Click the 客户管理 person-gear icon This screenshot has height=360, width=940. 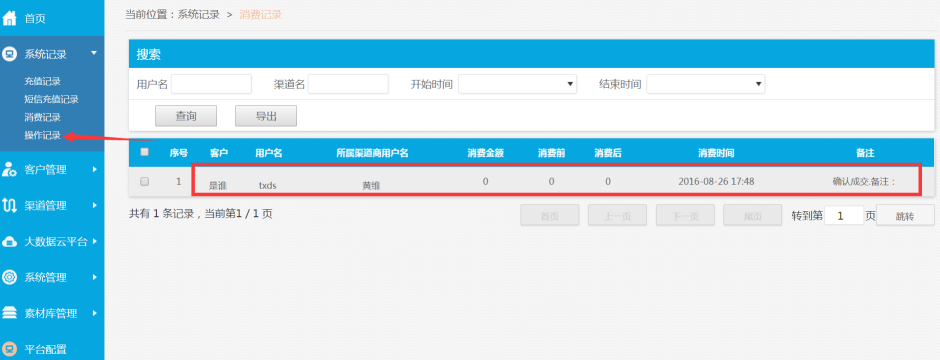pos(10,170)
